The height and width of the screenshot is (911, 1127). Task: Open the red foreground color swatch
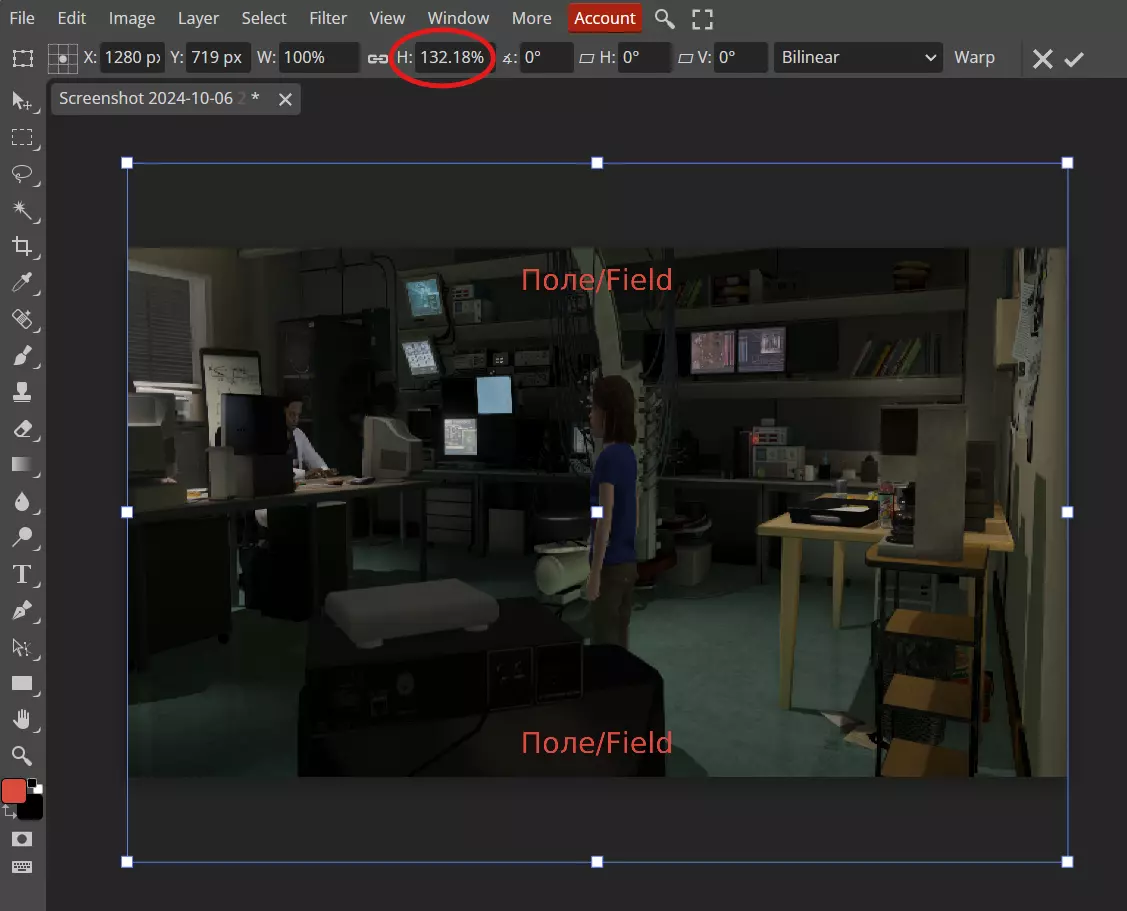click(14, 791)
